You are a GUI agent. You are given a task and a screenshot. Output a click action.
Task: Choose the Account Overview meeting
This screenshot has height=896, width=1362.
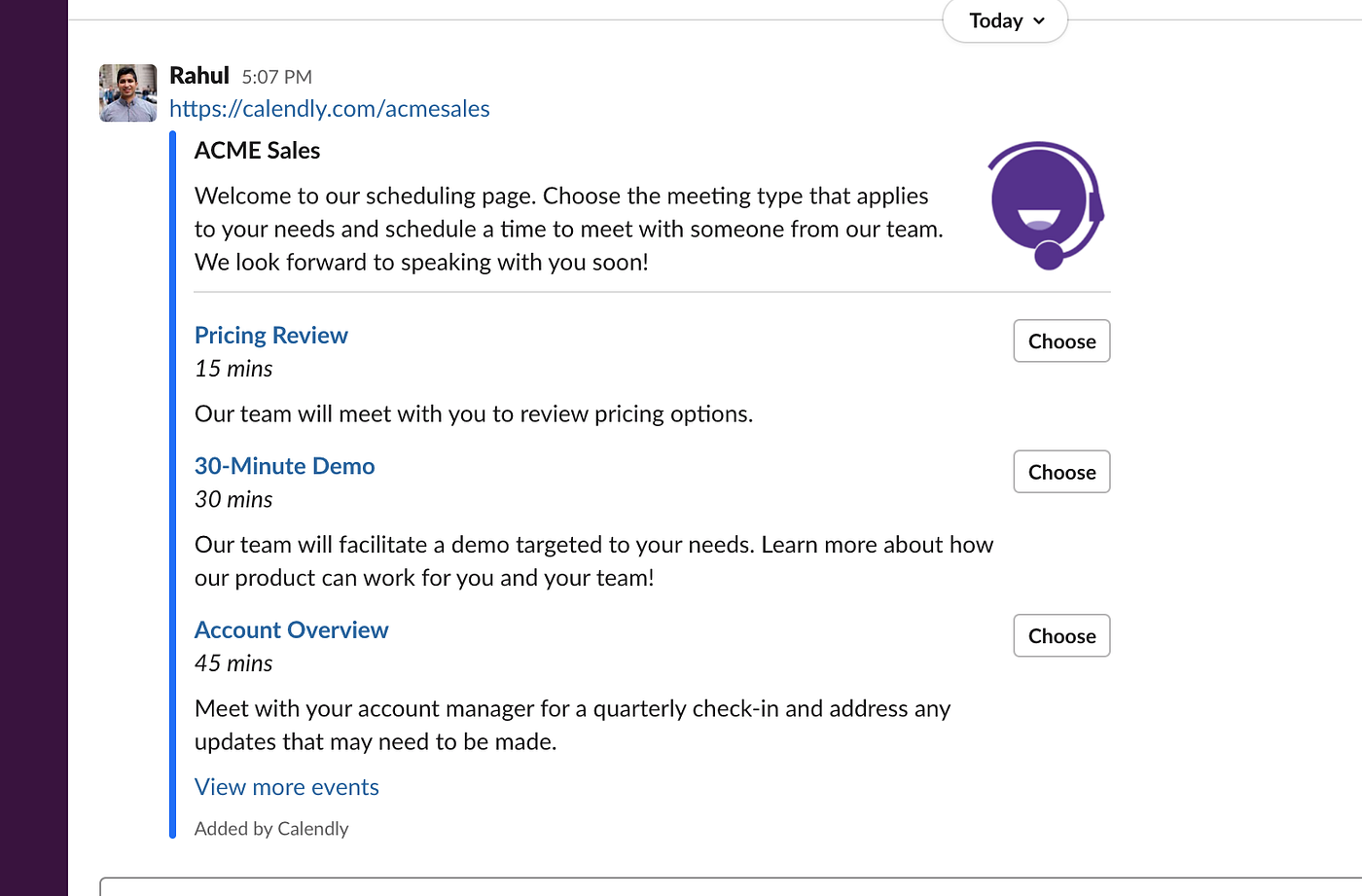pyautogui.click(x=1061, y=636)
